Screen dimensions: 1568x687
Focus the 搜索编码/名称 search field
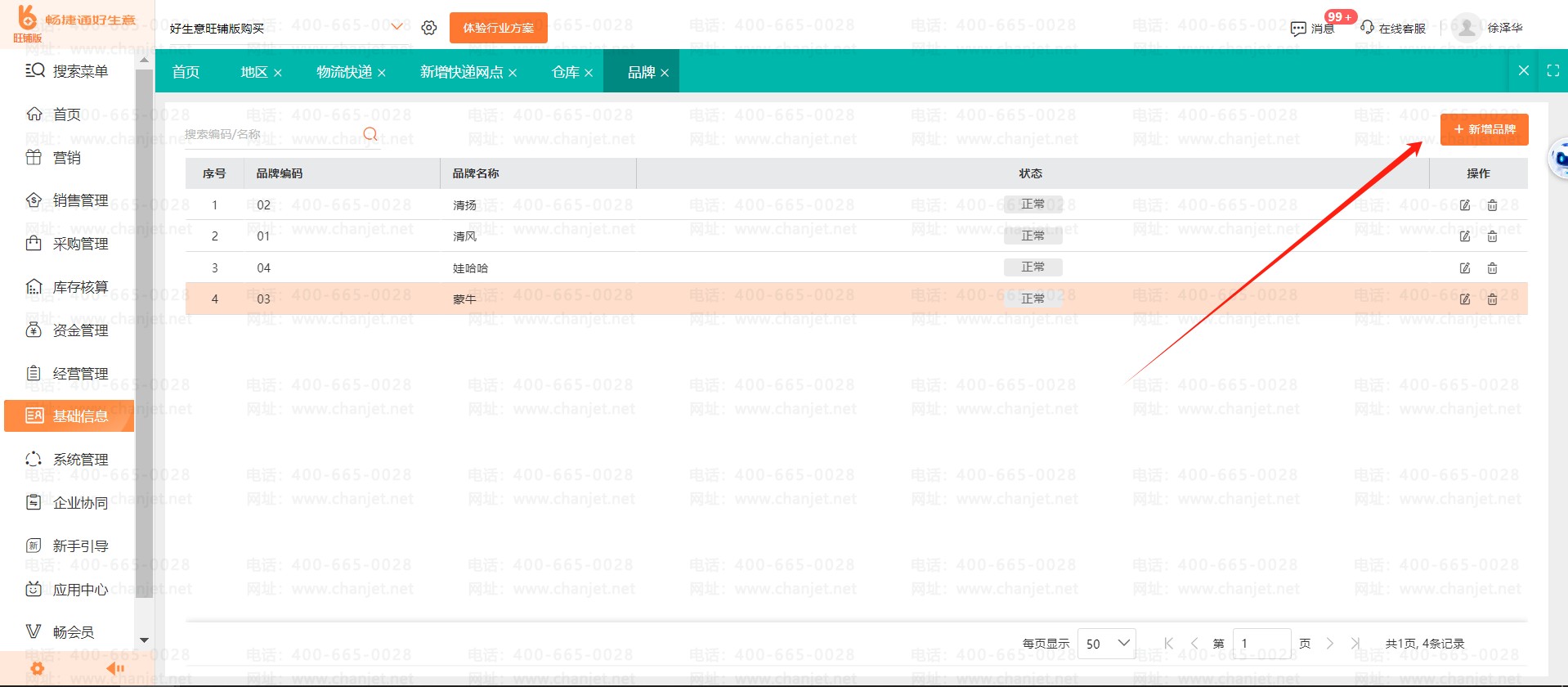pos(272,134)
